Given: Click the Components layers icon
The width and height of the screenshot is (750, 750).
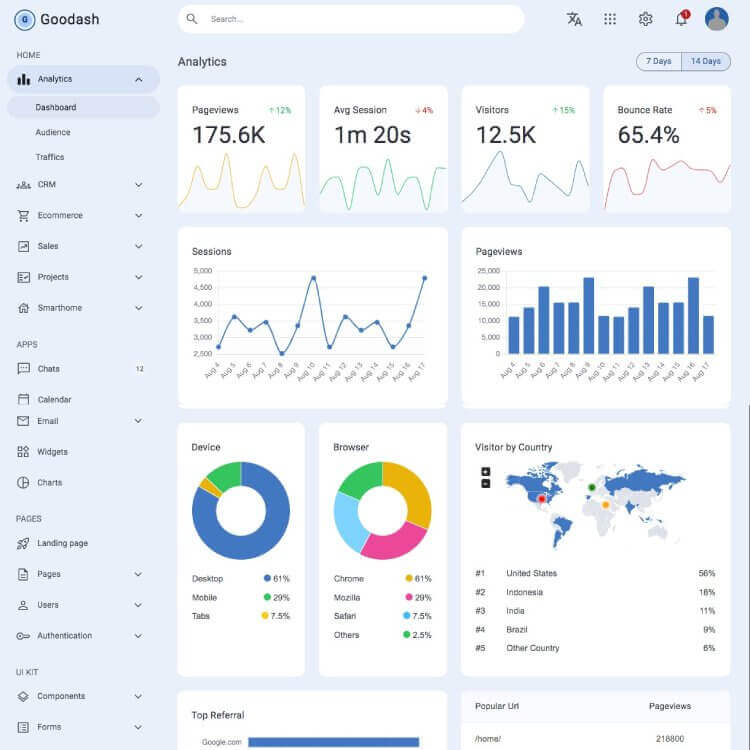Looking at the screenshot, I should [23, 696].
